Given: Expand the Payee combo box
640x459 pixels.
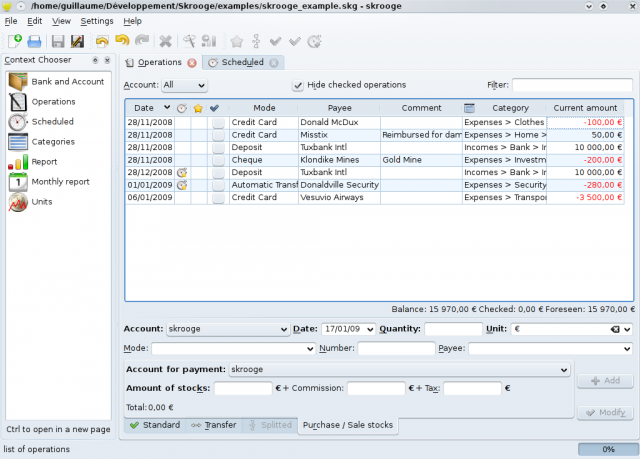Looking at the screenshot, I should tap(549, 349).
